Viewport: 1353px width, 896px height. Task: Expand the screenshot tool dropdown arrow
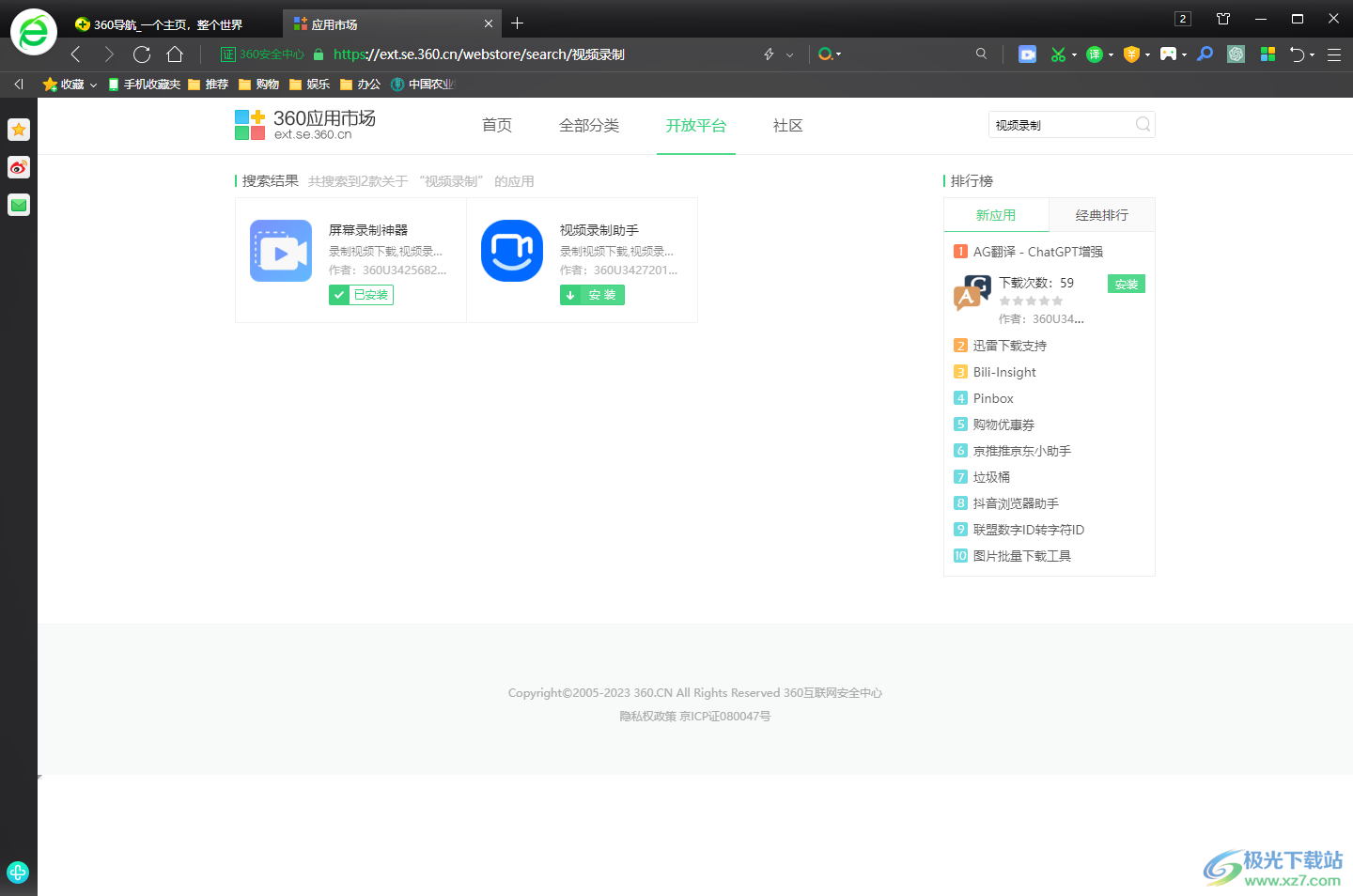pyautogui.click(x=1074, y=54)
